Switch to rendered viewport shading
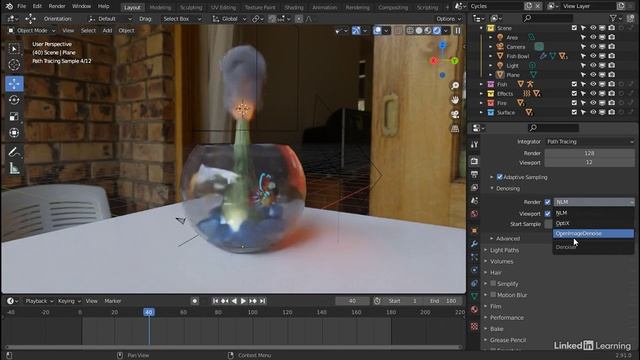This screenshot has width=640, height=360. pyautogui.click(x=437, y=31)
